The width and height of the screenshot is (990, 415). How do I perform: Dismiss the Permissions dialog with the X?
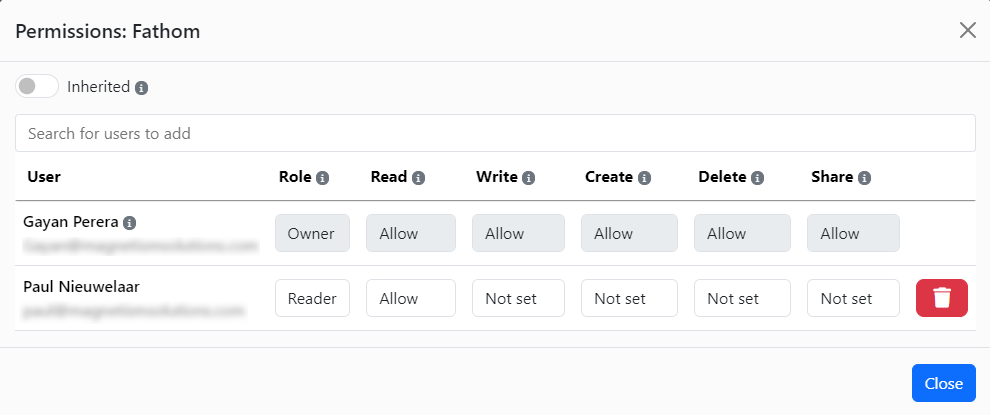pyautogui.click(x=967, y=30)
